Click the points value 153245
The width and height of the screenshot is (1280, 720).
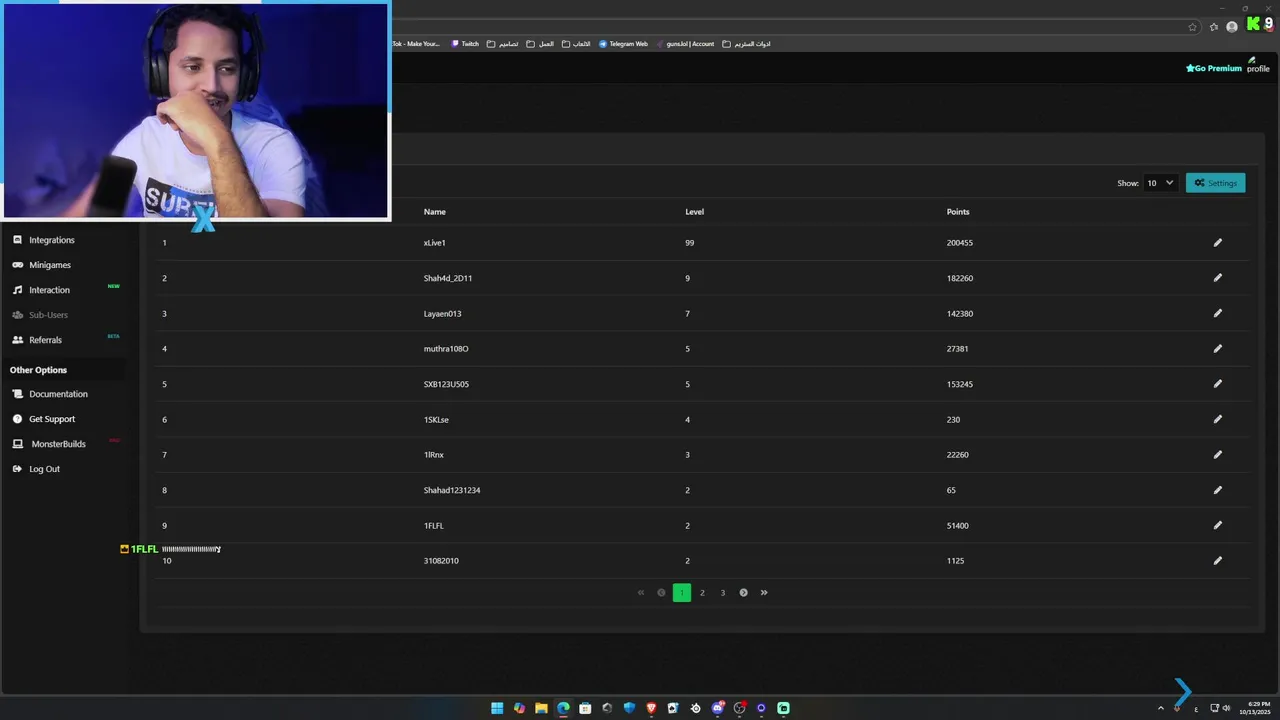tap(959, 384)
